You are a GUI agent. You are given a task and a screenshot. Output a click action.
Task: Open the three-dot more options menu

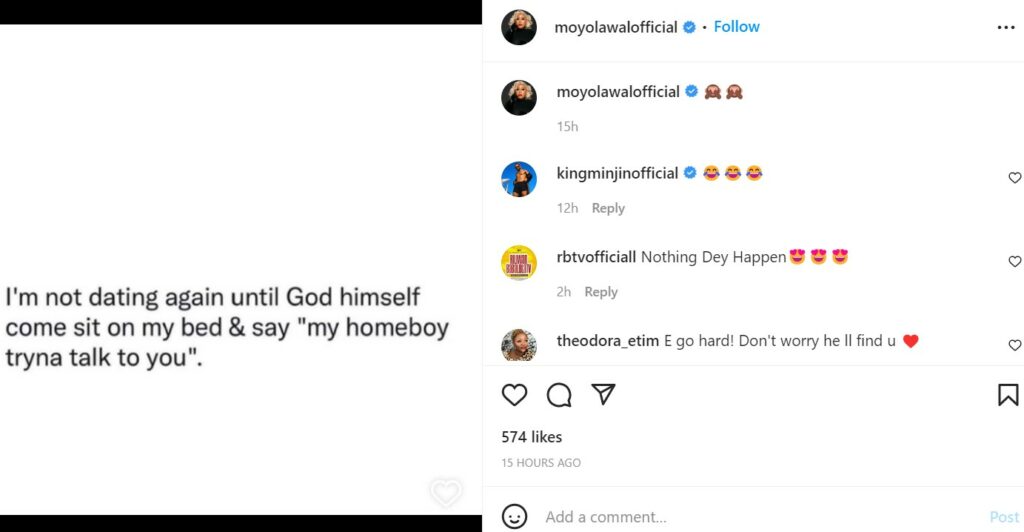coord(1006,28)
